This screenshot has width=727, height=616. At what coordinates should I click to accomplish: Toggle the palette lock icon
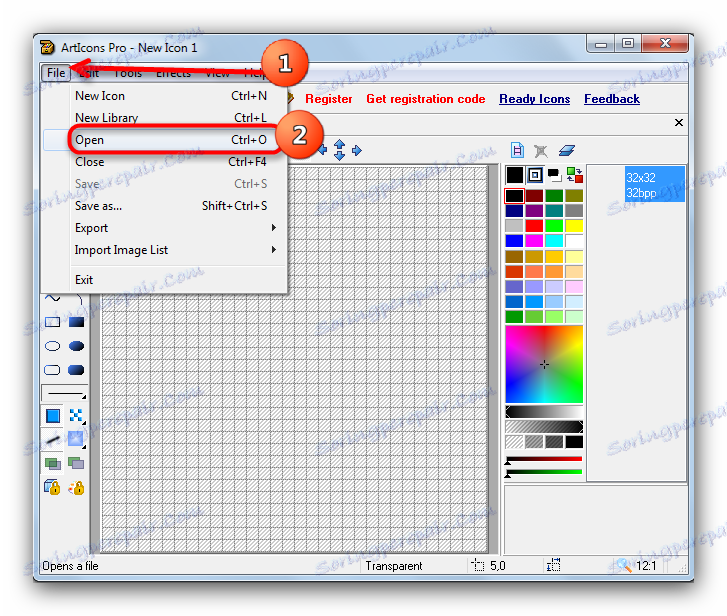[x=77, y=488]
